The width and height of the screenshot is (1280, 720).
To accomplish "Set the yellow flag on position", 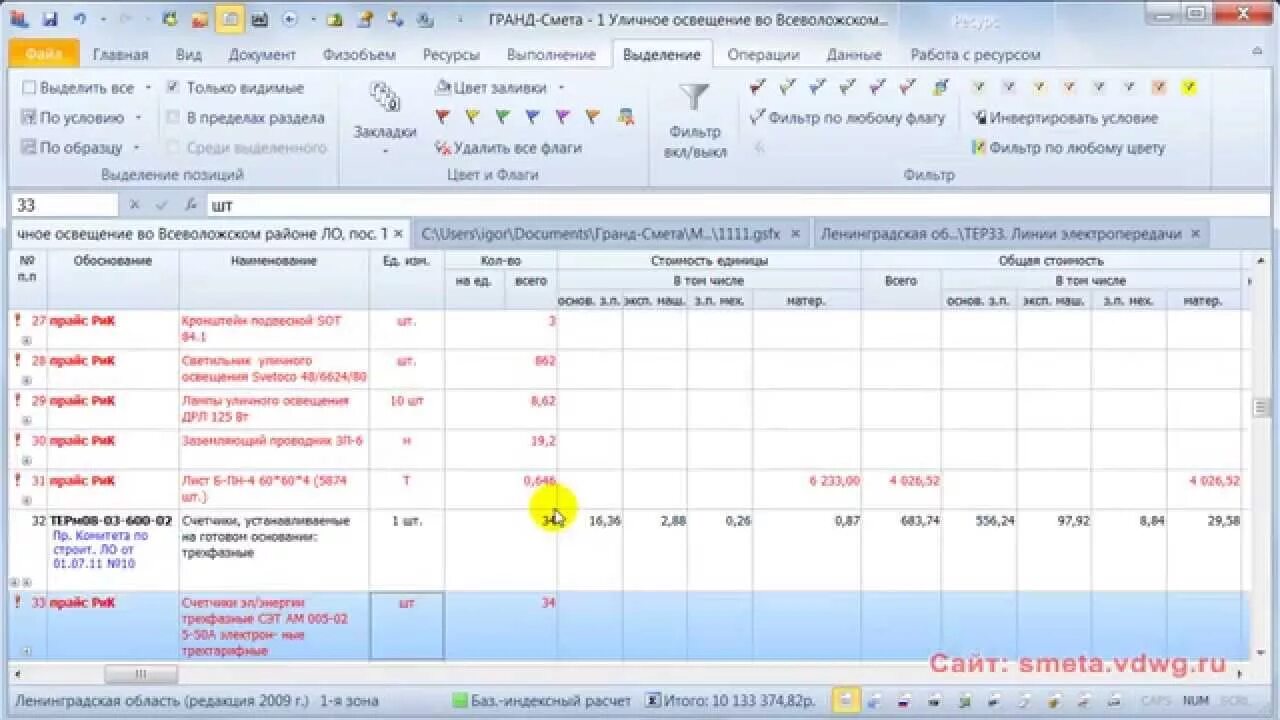I will point(472,117).
